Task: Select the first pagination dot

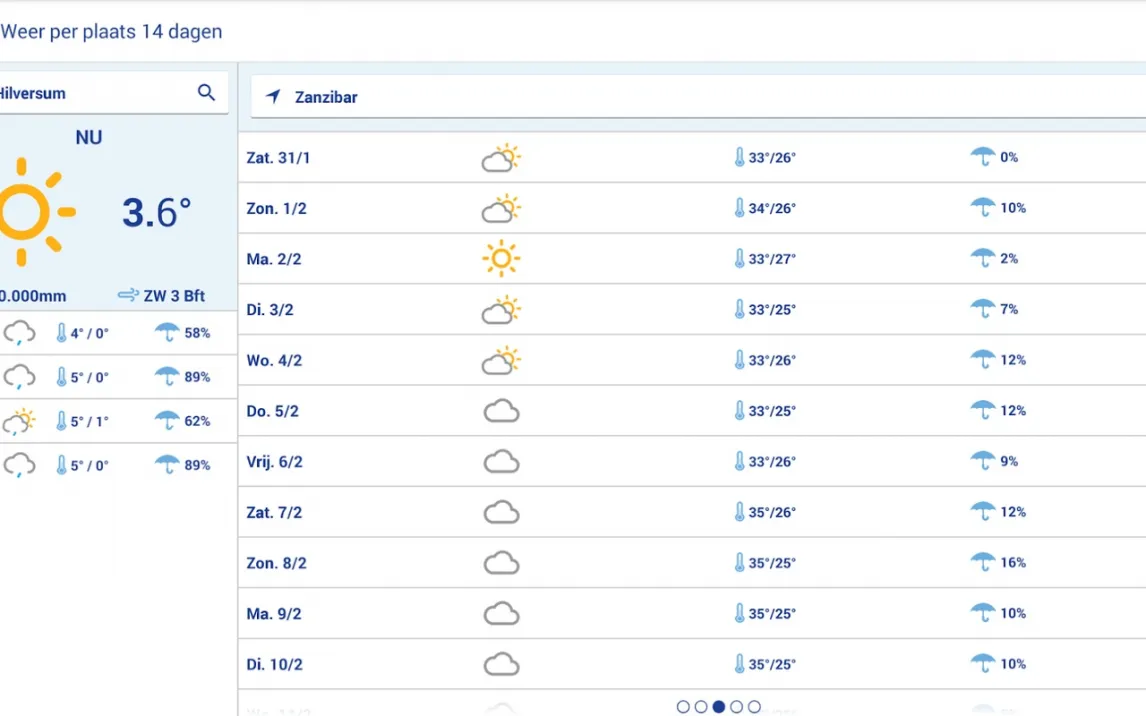Action: [683, 707]
